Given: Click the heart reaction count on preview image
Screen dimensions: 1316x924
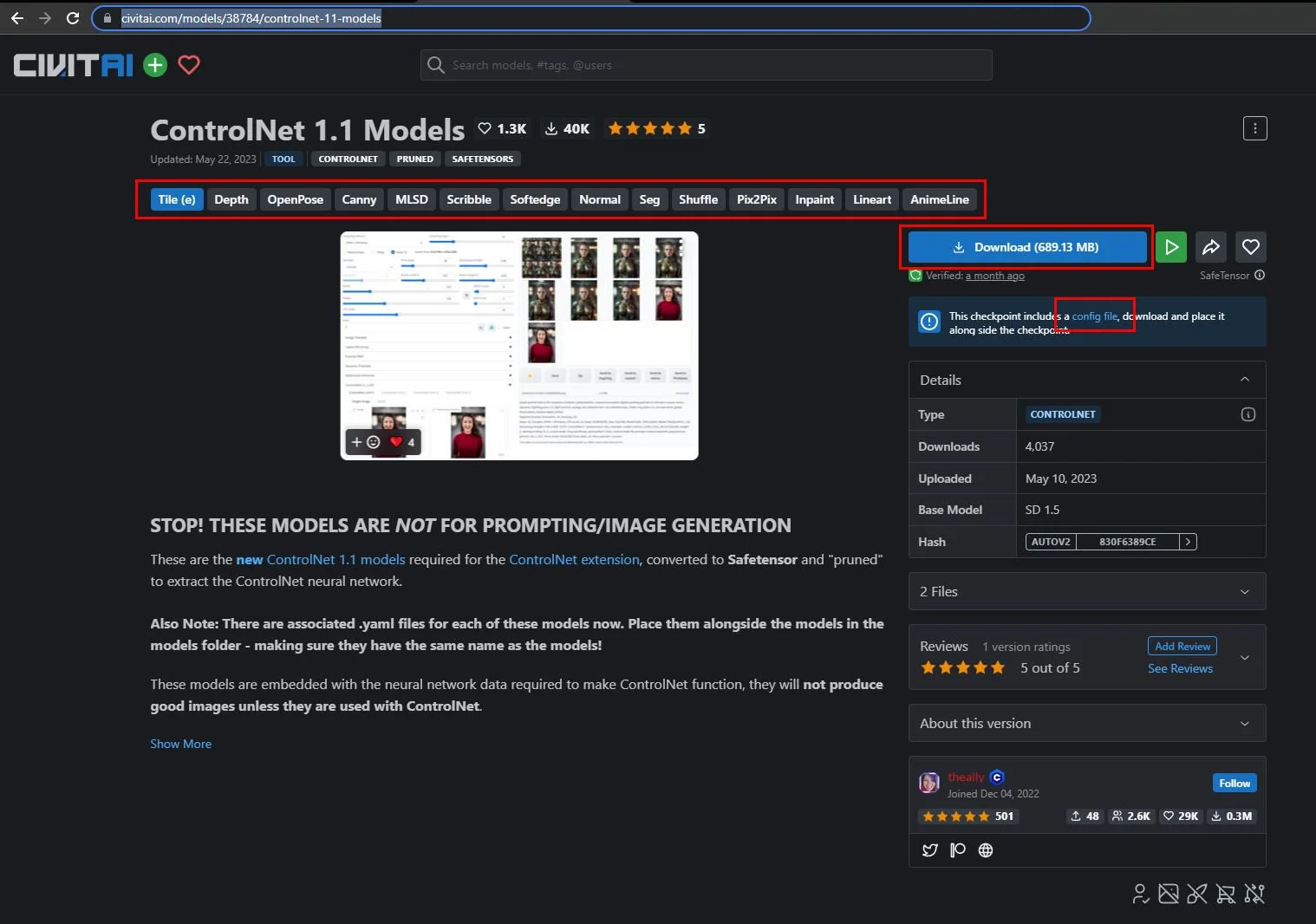Looking at the screenshot, I should point(402,442).
